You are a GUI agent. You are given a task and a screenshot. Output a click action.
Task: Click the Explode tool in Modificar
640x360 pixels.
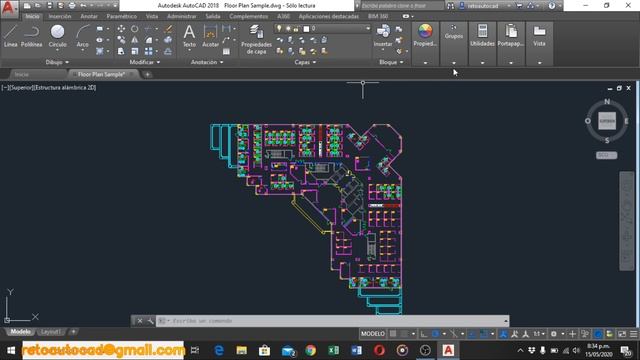[x=168, y=40]
